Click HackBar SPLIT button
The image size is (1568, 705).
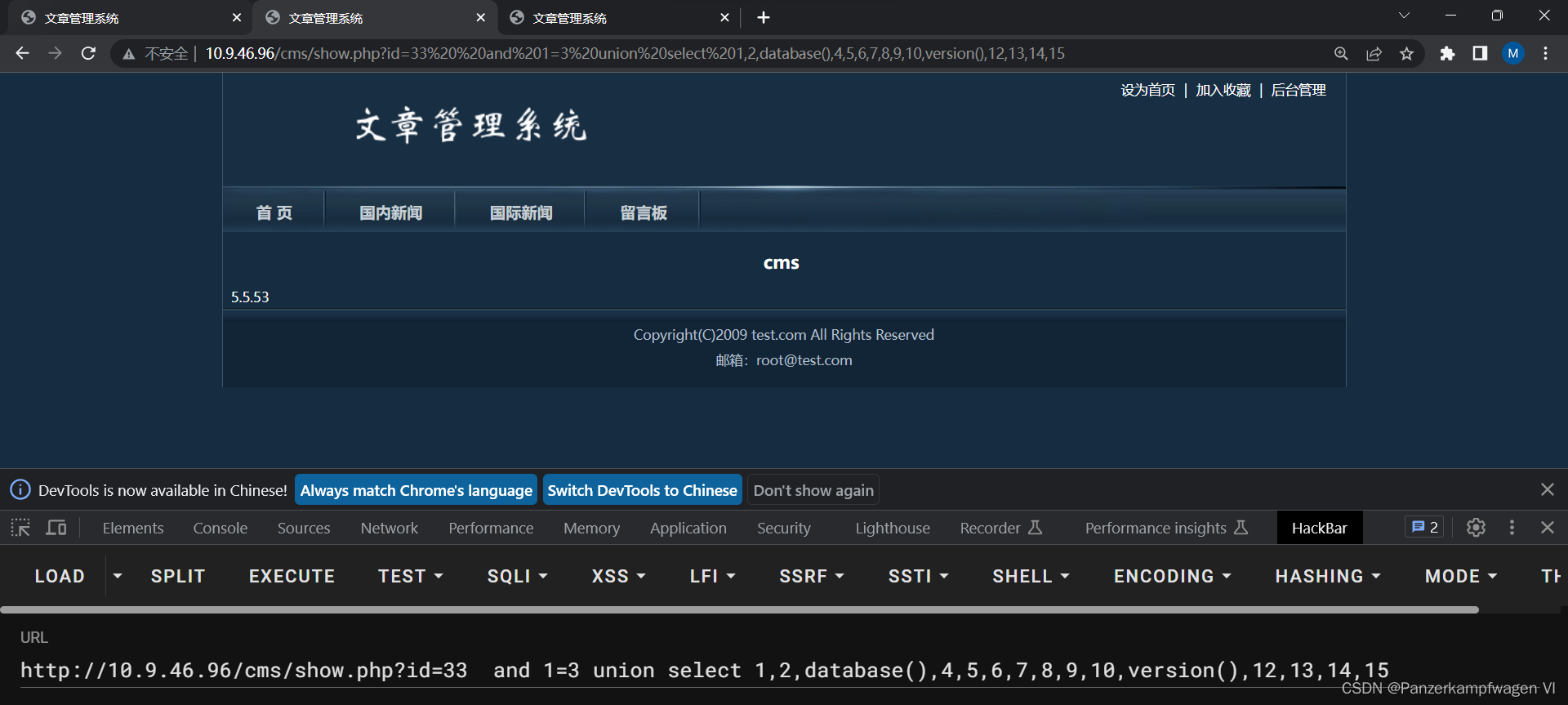pyautogui.click(x=178, y=576)
